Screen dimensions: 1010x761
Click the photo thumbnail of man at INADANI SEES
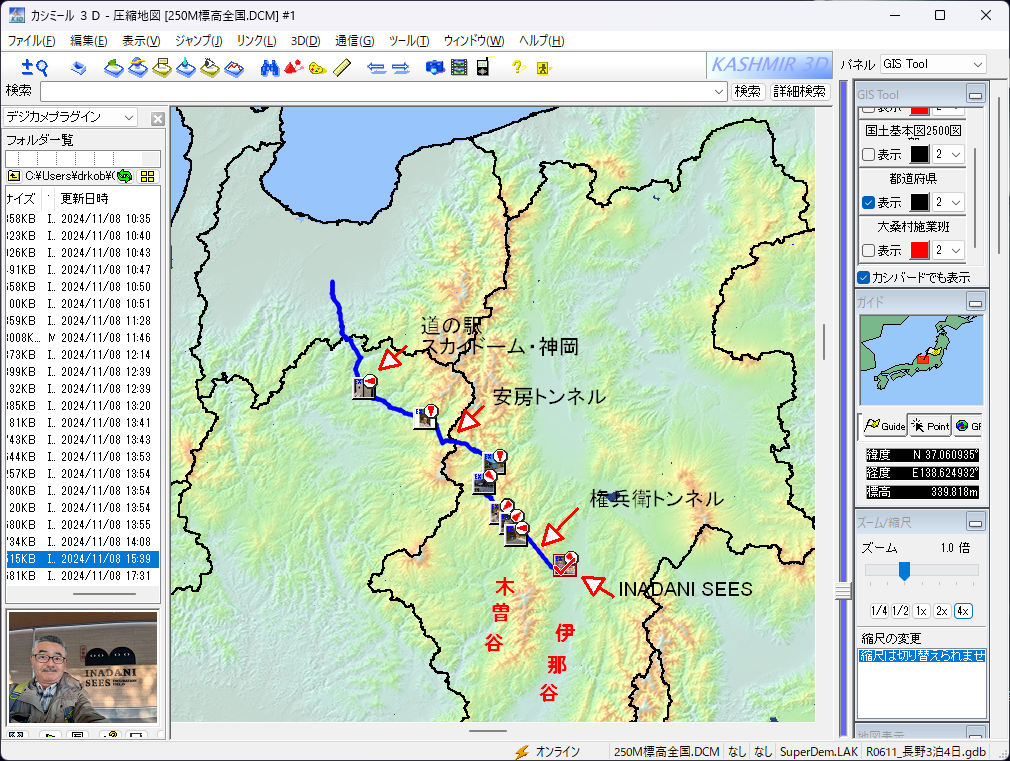coord(82,667)
